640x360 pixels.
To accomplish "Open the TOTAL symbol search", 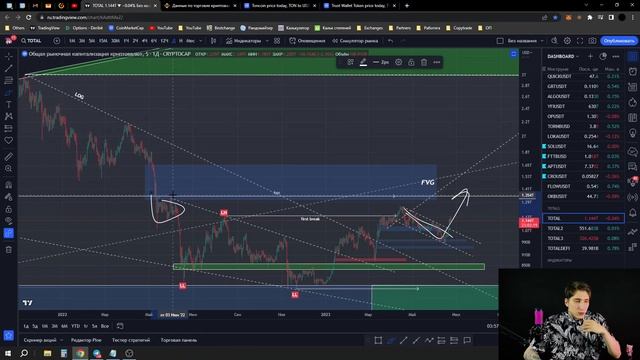I will click(32, 41).
